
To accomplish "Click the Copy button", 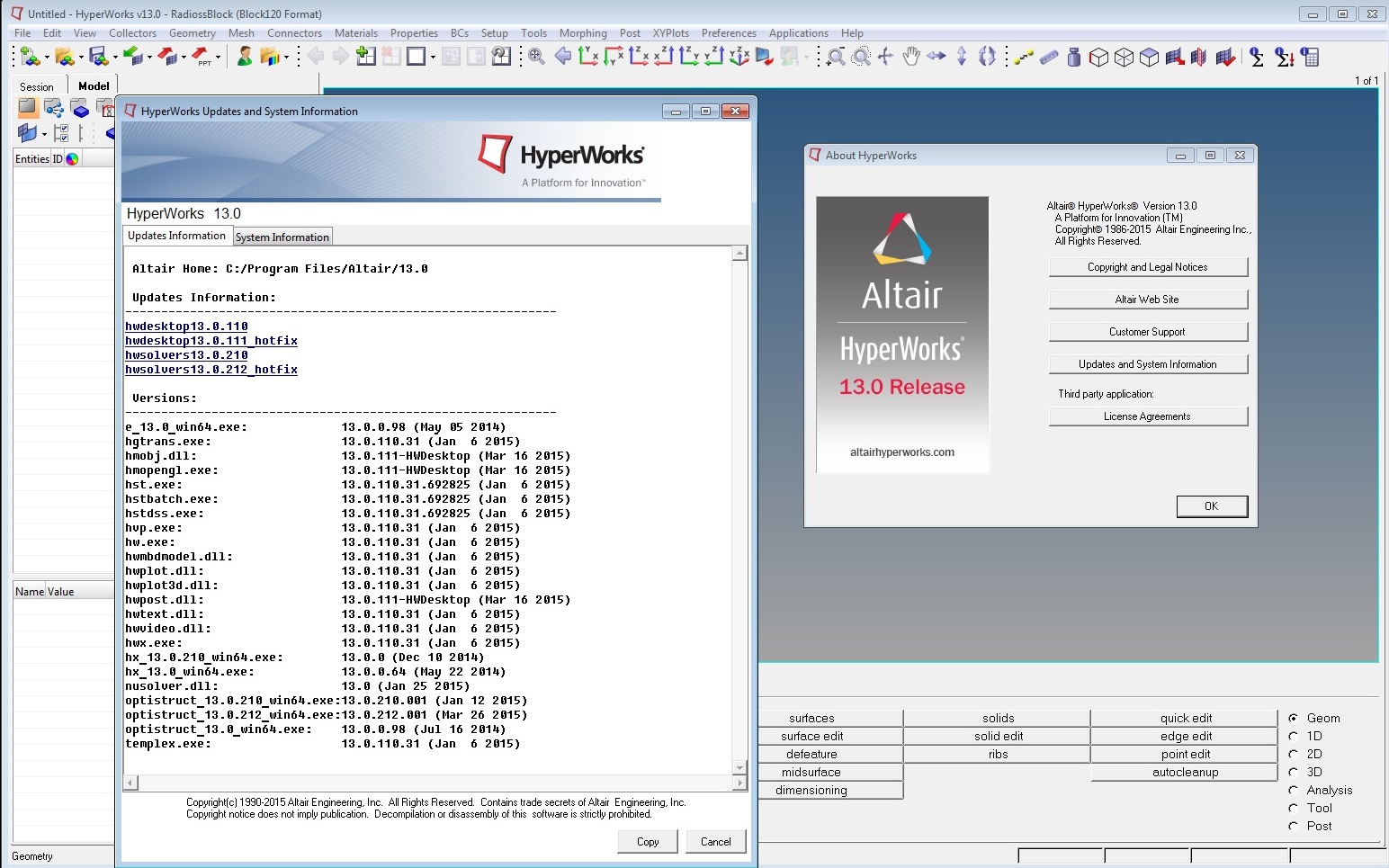I will [648, 842].
